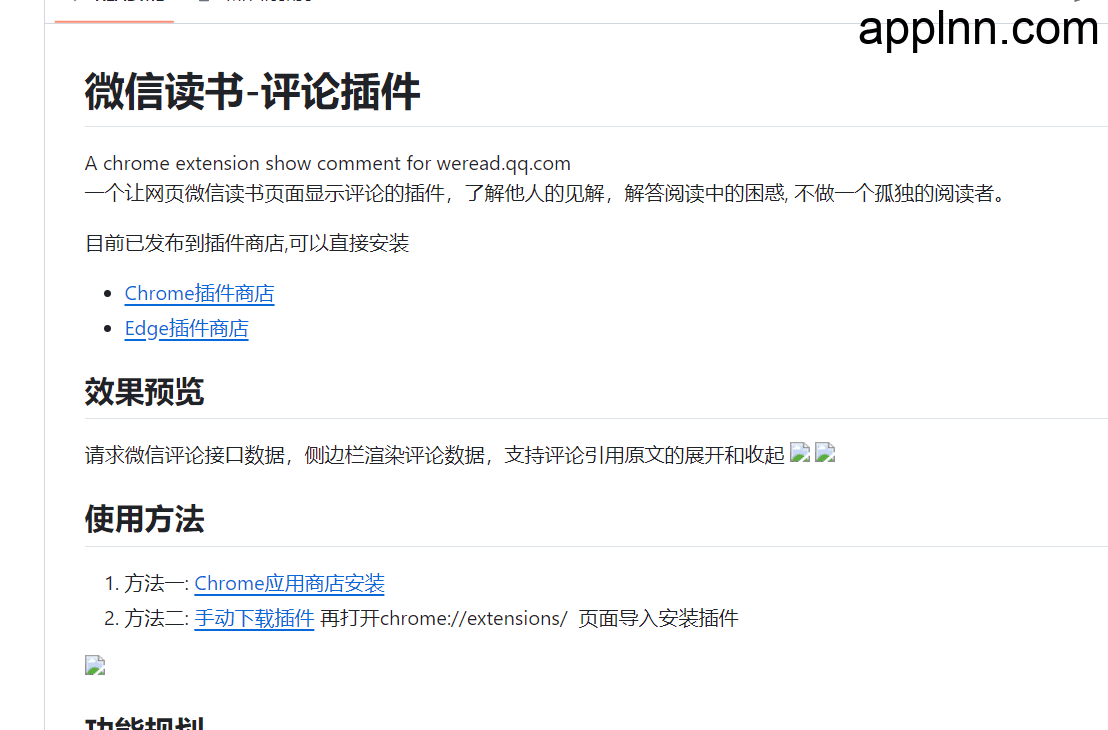Click the second broken preview image placeholder
This screenshot has height=730, width=1108.
pos(825,452)
